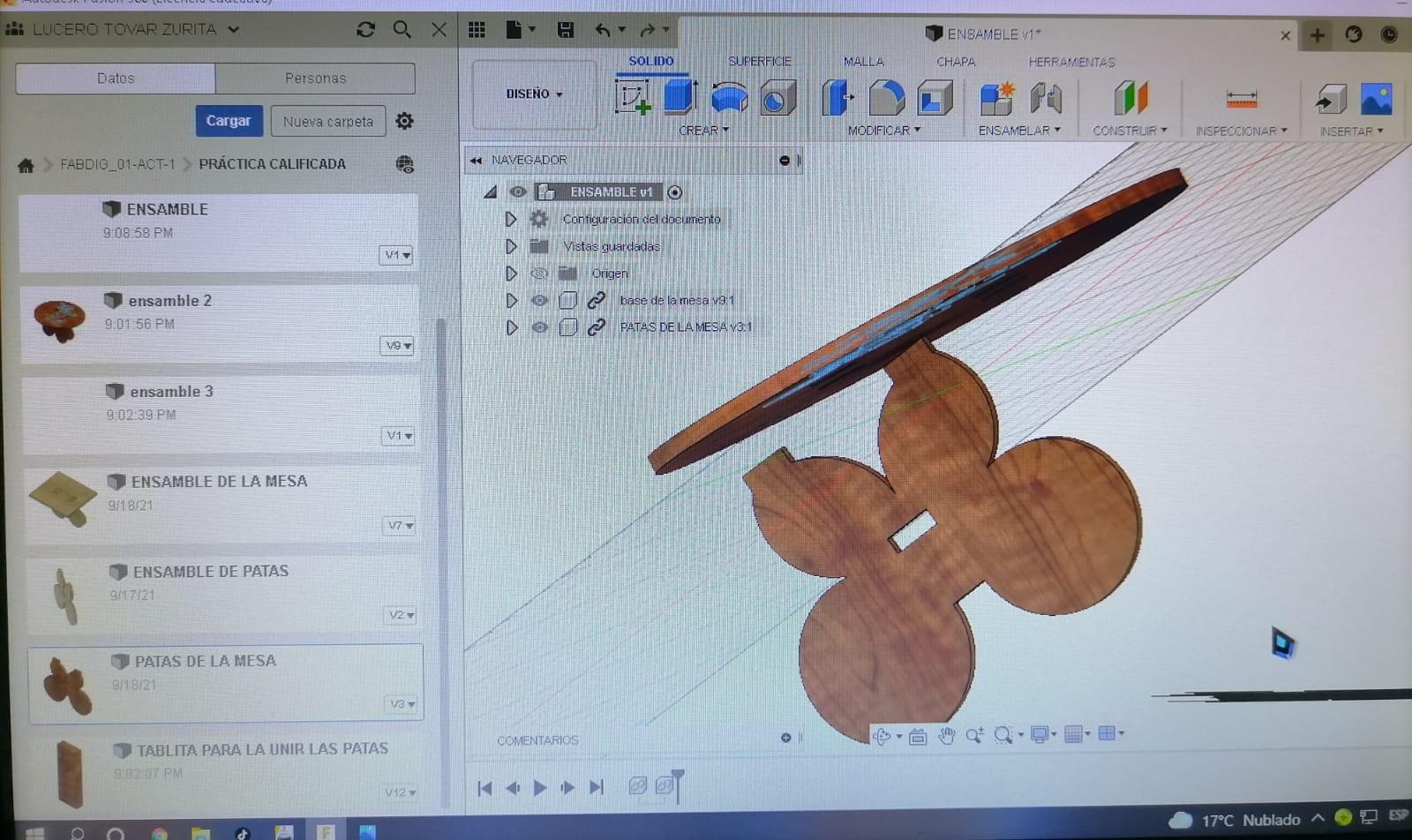Select the Shell tool icon

click(935, 98)
